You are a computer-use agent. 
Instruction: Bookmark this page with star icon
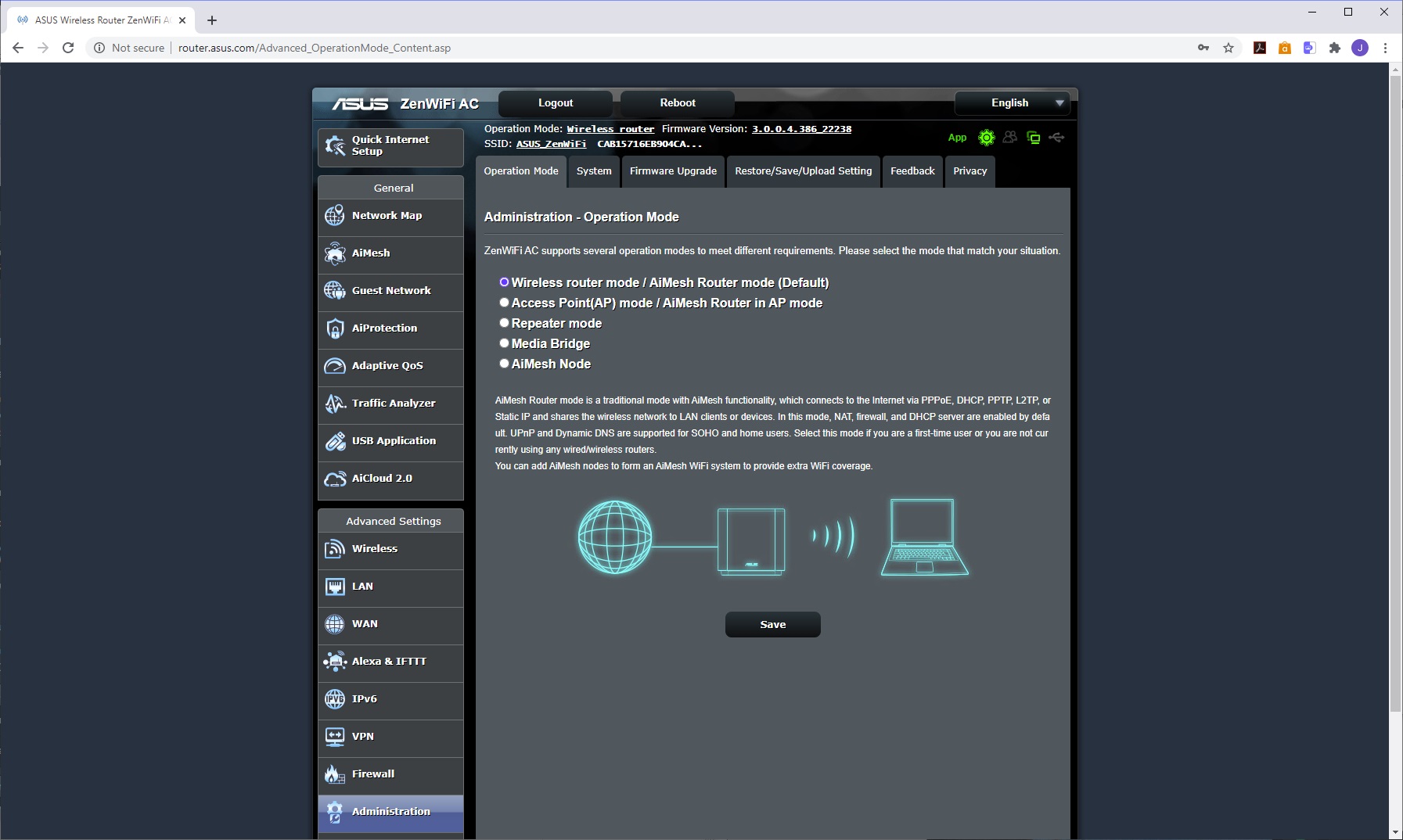(x=1229, y=48)
